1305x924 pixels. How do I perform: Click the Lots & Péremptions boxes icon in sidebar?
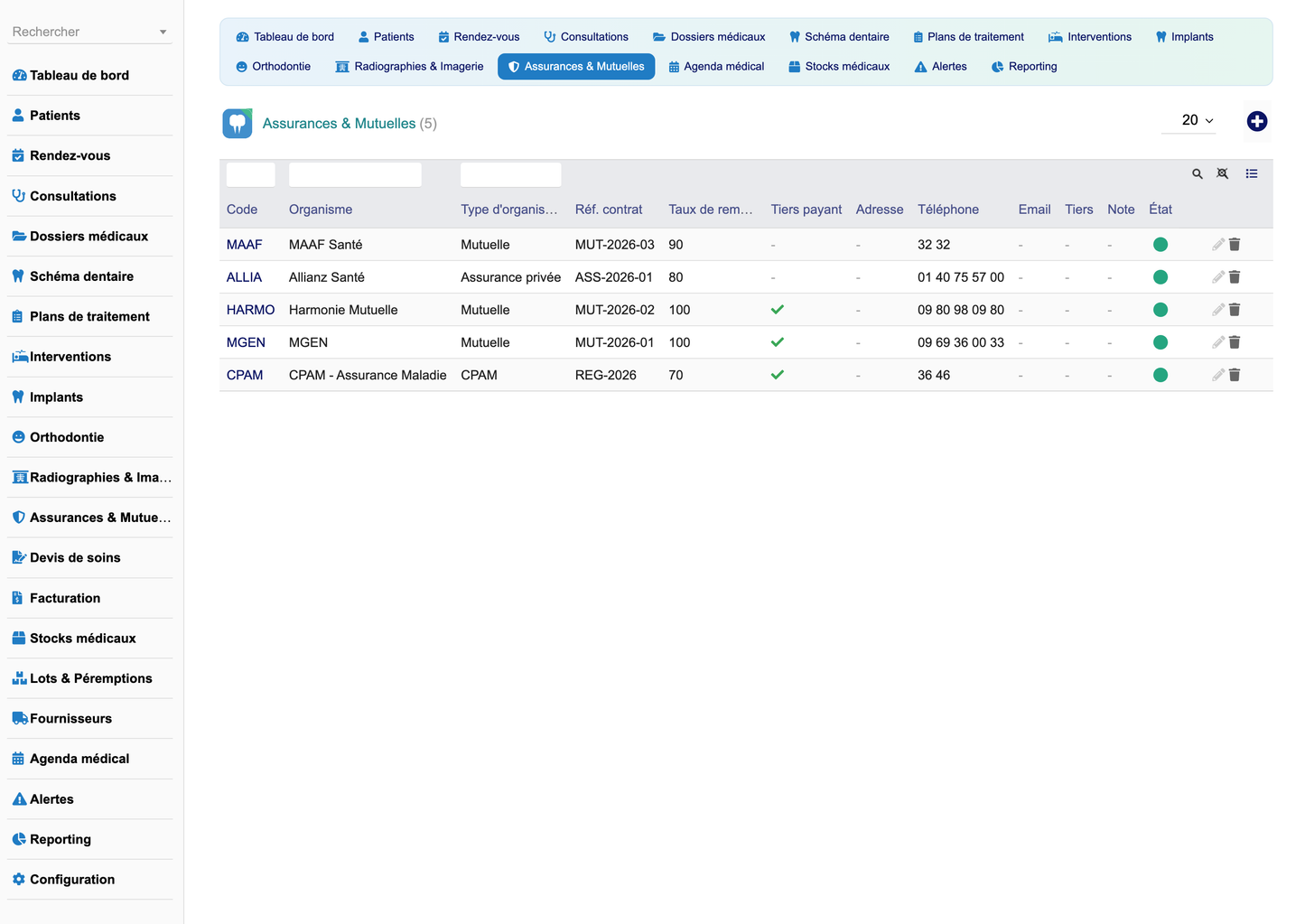pyautogui.click(x=19, y=678)
